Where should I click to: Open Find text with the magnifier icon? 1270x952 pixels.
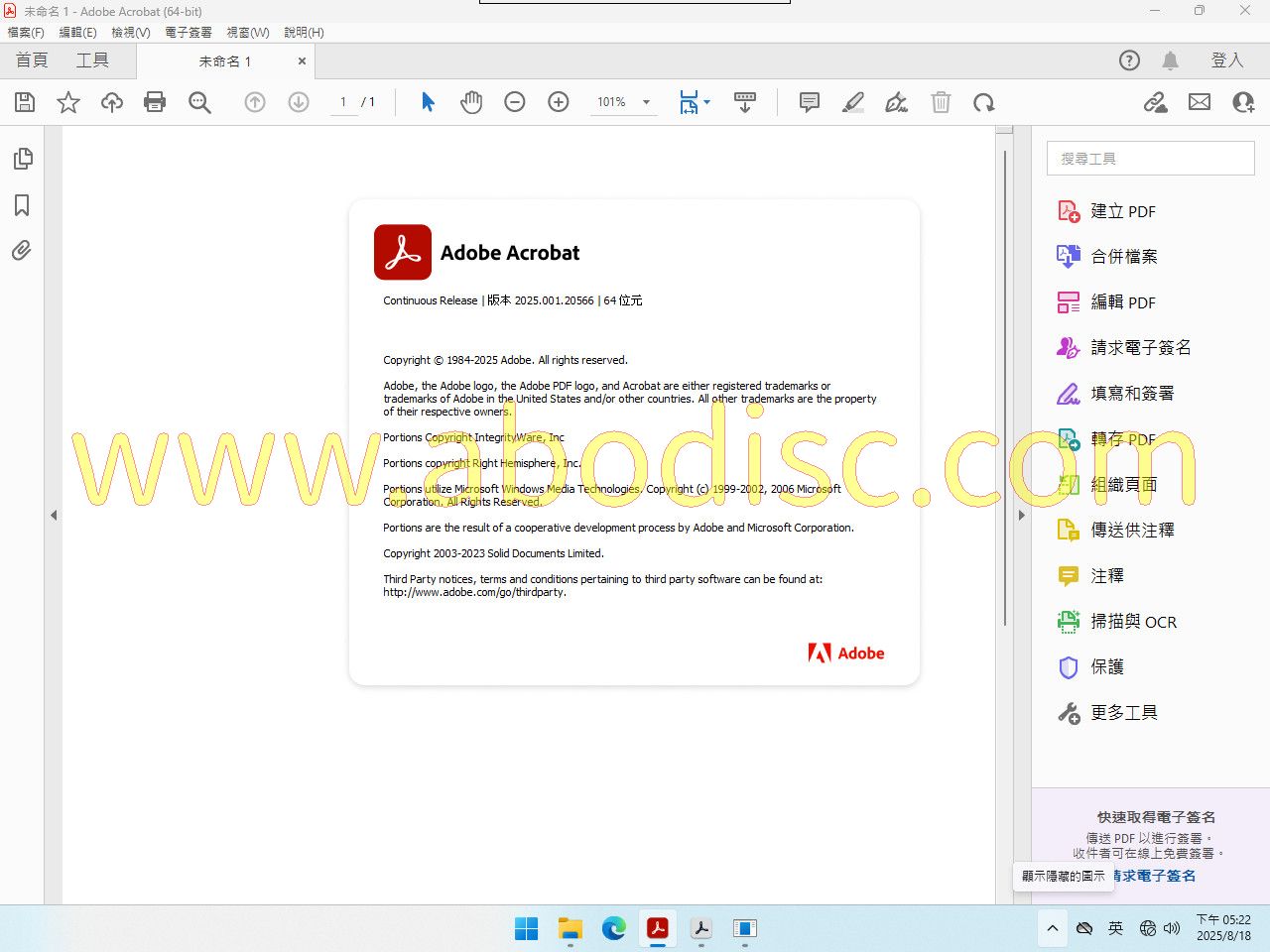(x=199, y=102)
